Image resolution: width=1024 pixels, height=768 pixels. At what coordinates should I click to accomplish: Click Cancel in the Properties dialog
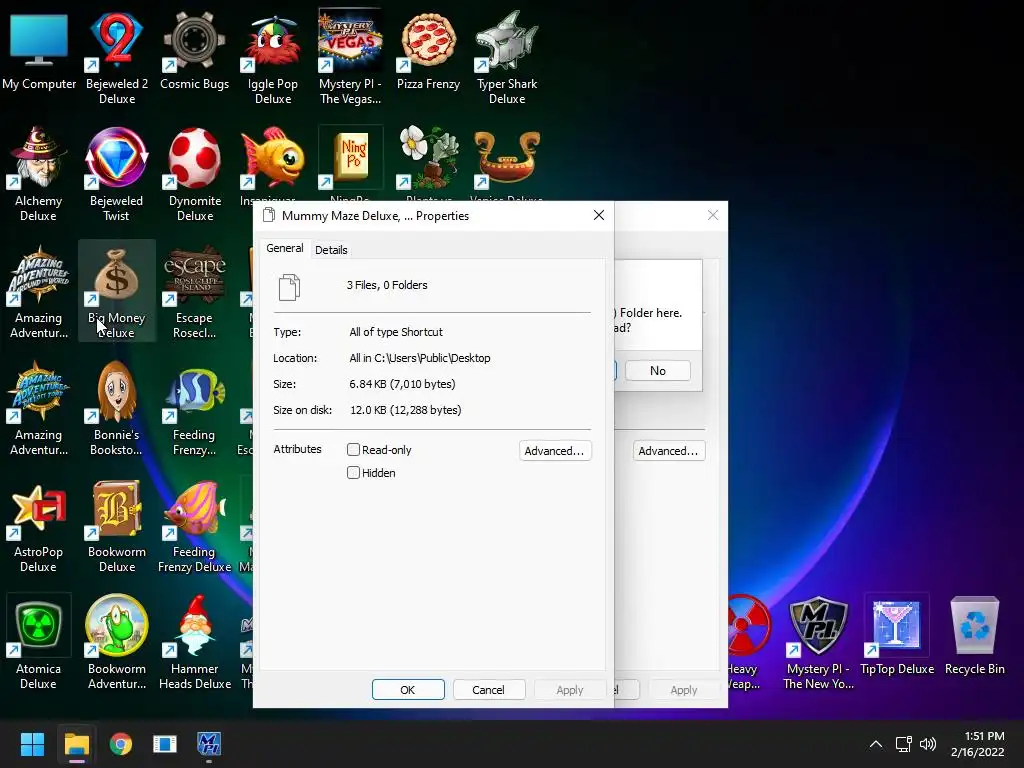(x=488, y=690)
